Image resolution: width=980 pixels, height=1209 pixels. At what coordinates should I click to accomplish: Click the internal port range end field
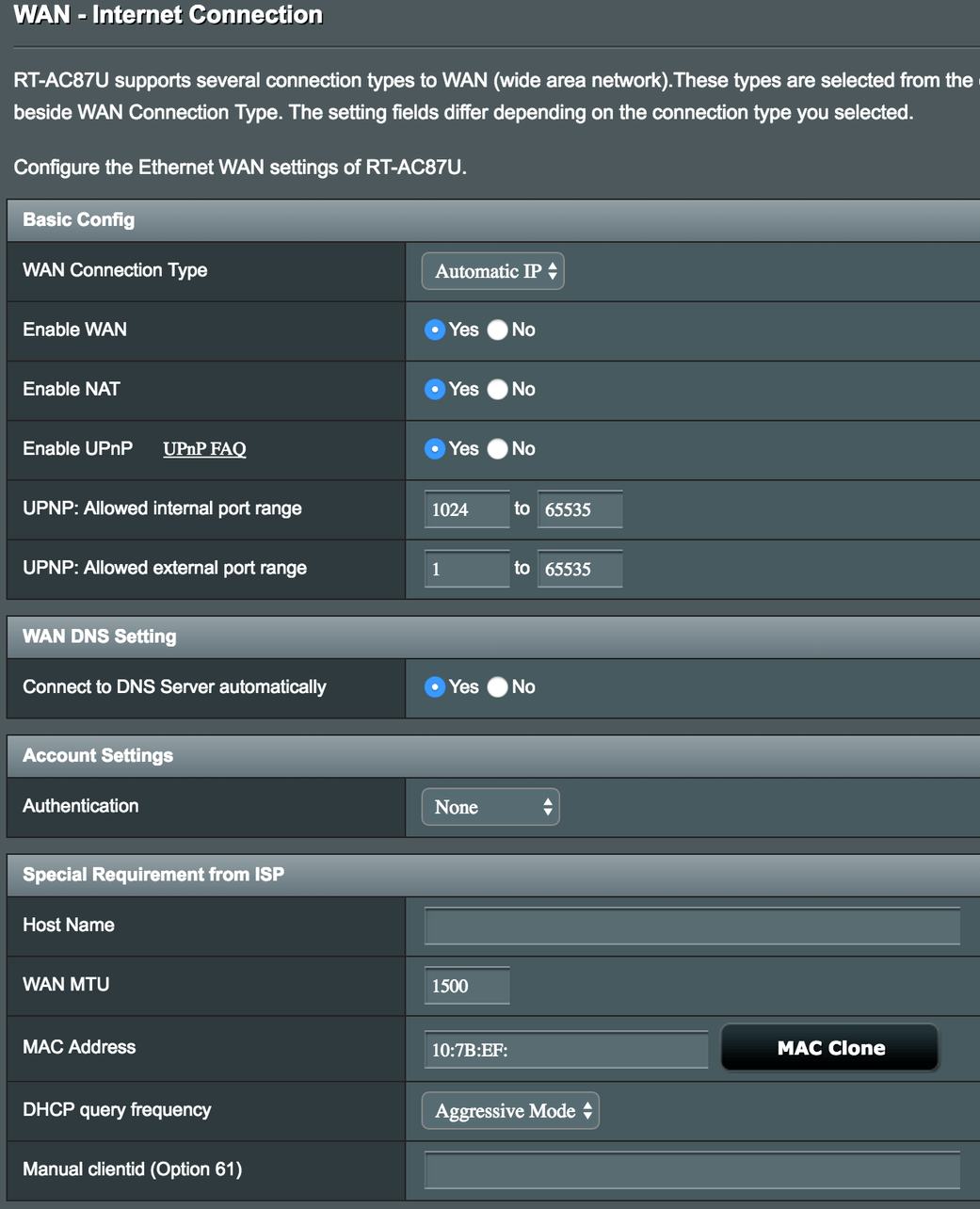click(x=580, y=509)
